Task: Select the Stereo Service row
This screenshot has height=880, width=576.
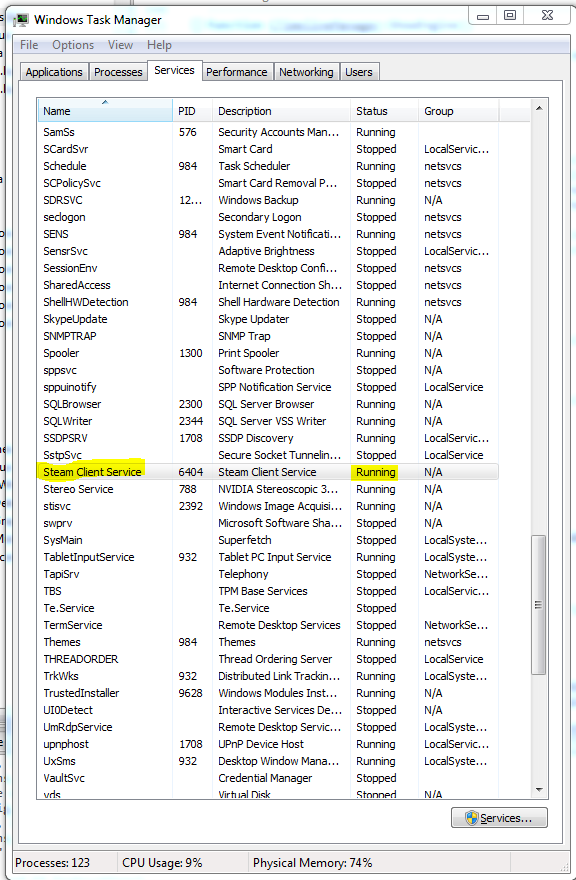Action: point(268,489)
